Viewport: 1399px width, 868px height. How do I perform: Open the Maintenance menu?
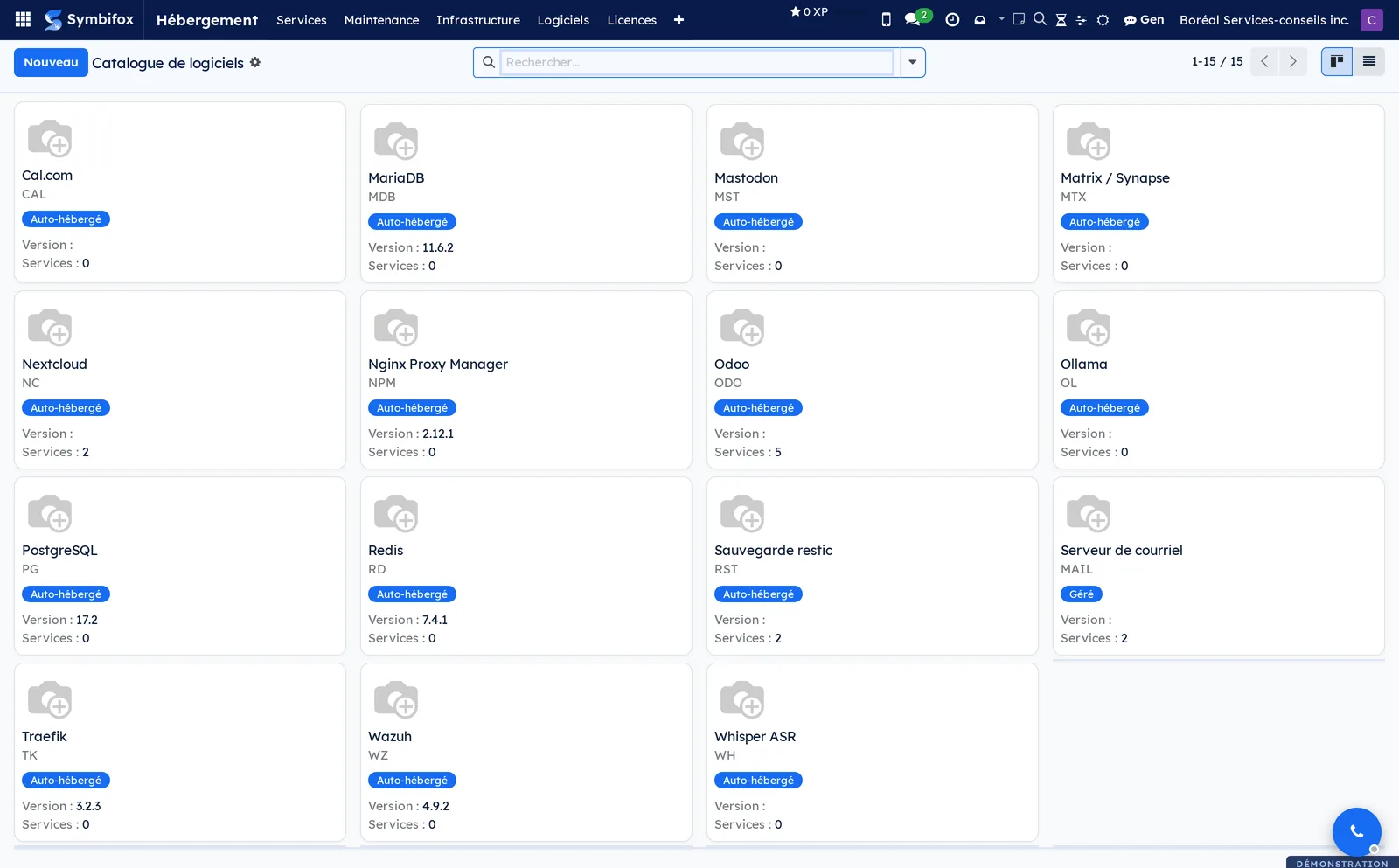point(381,19)
